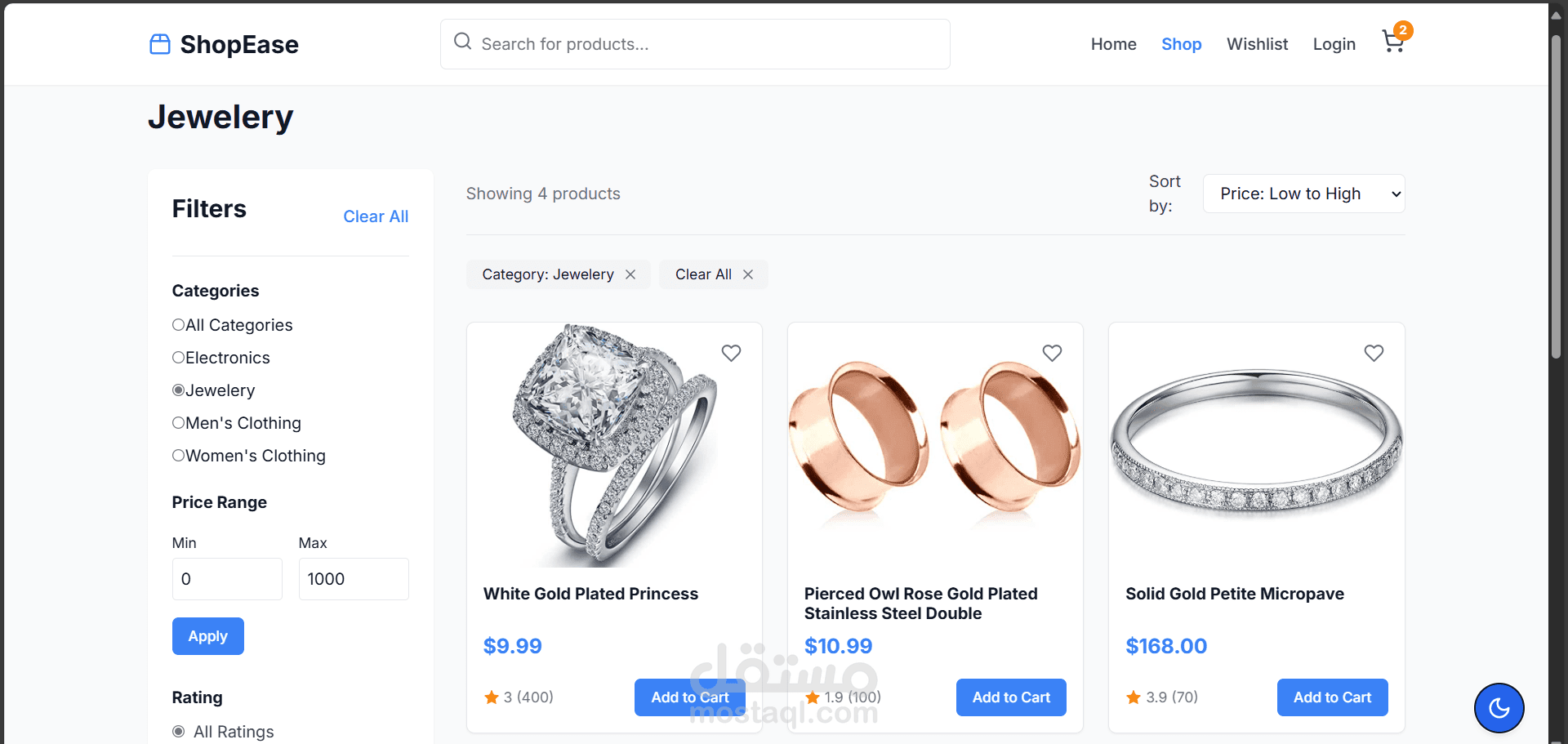Open the Sort by dropdown

click(1303, 194)
